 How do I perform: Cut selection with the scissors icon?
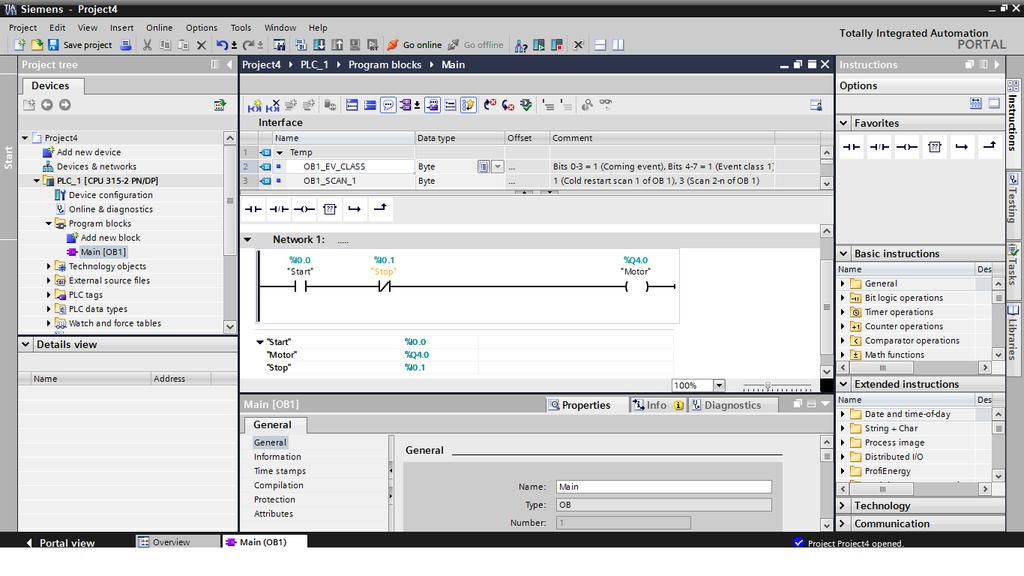pyautogui.click(x=148, y=45)
